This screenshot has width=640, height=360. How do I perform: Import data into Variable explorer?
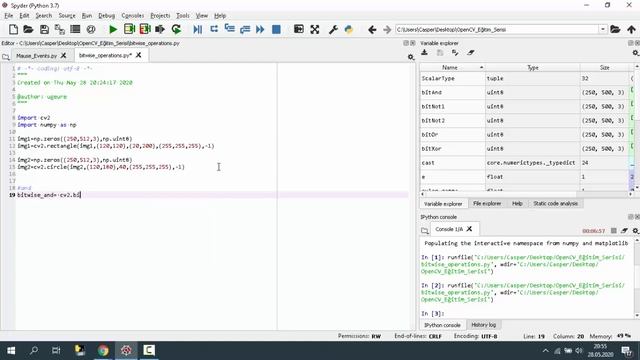(x=424, y=52)
